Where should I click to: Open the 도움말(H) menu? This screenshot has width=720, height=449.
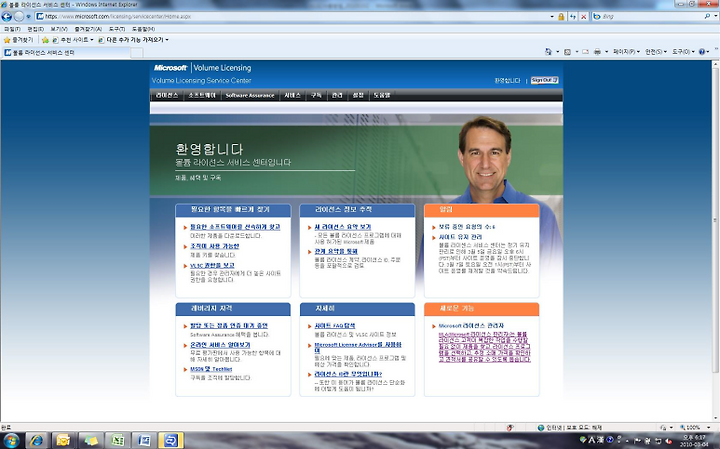[x=143, y=29]
